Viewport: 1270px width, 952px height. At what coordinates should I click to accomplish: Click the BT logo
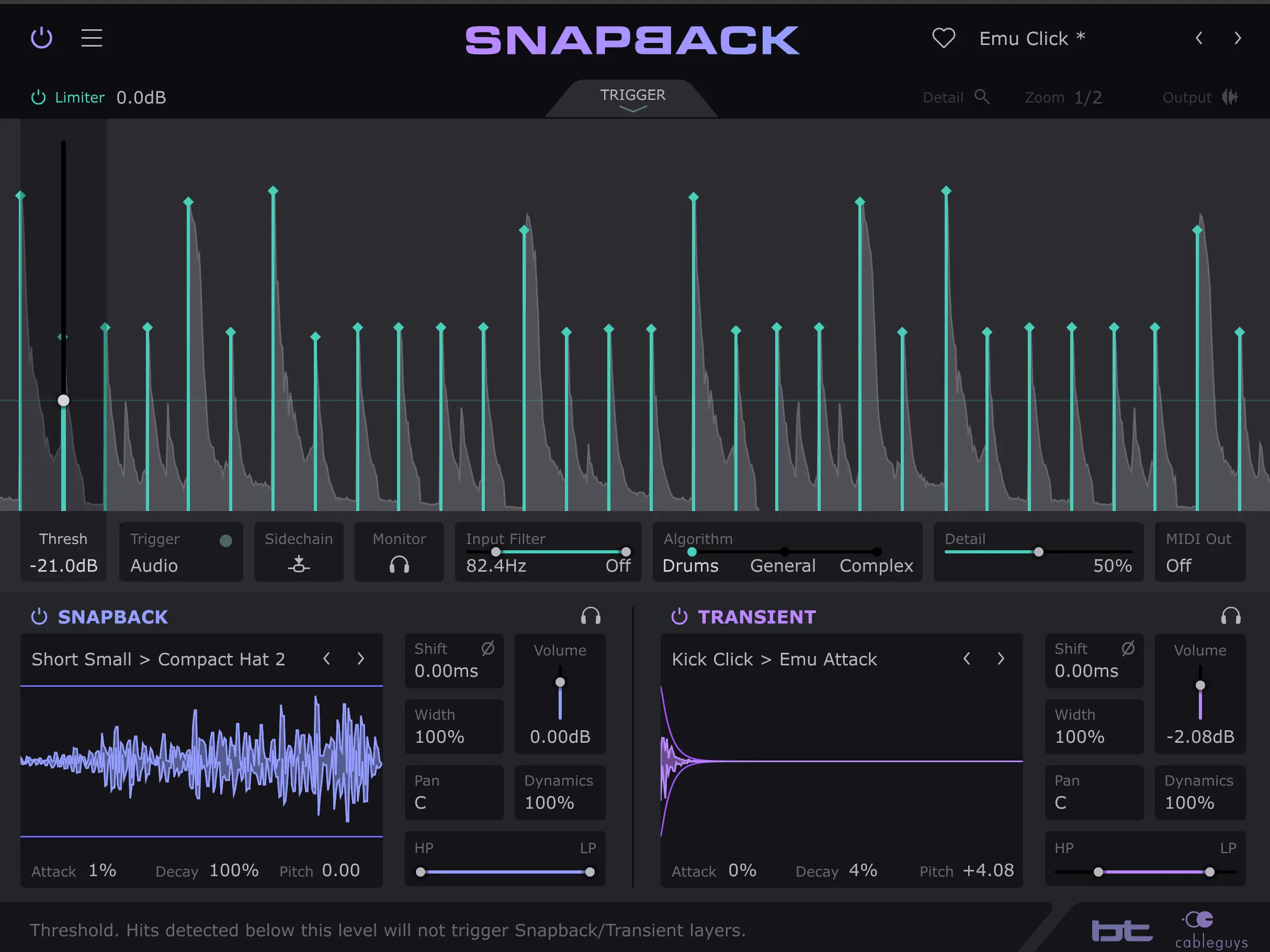click(1122, 931)
